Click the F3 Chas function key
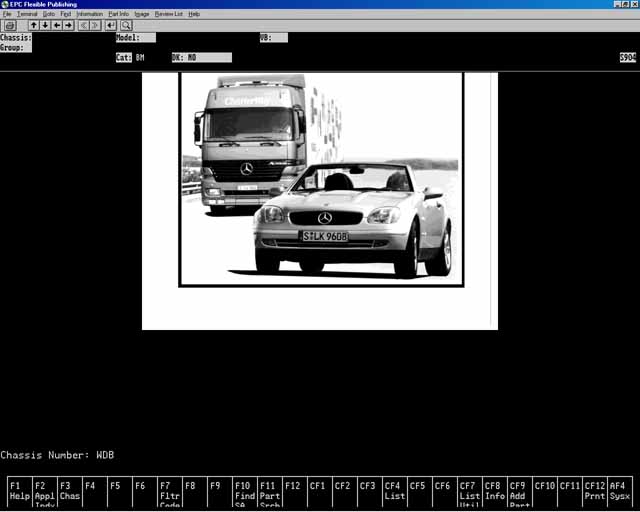Viewport: 640px width, 512px height. [x=70, y=492]
